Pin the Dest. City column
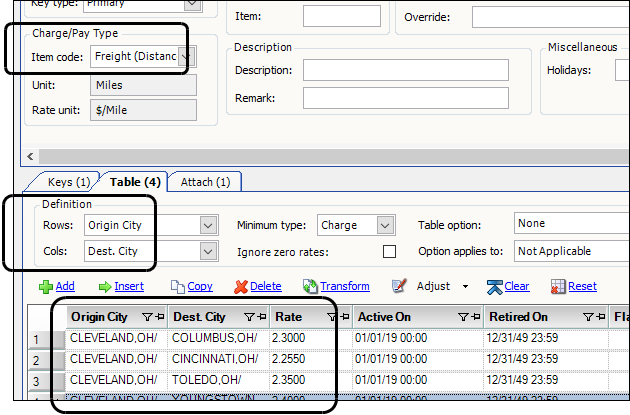 (262, 317)
